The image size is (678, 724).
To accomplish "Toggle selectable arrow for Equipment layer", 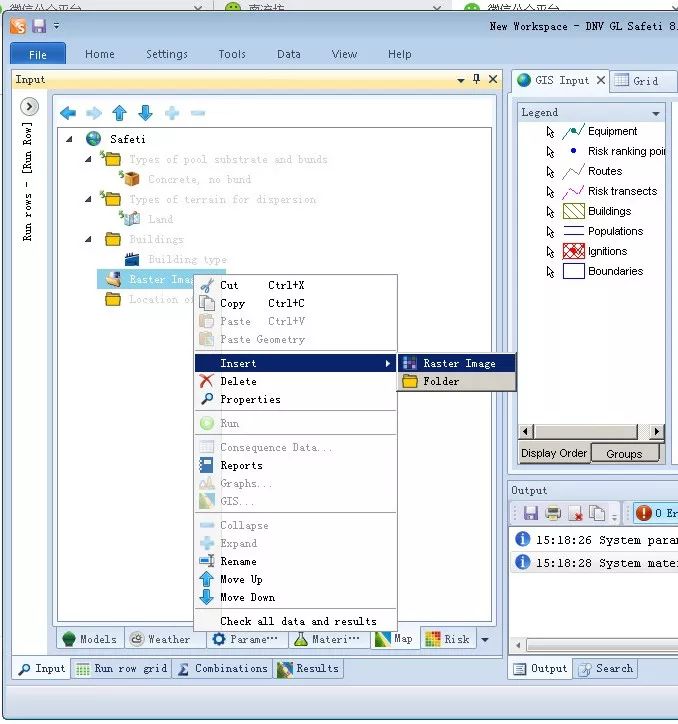I will click(550, 131).
